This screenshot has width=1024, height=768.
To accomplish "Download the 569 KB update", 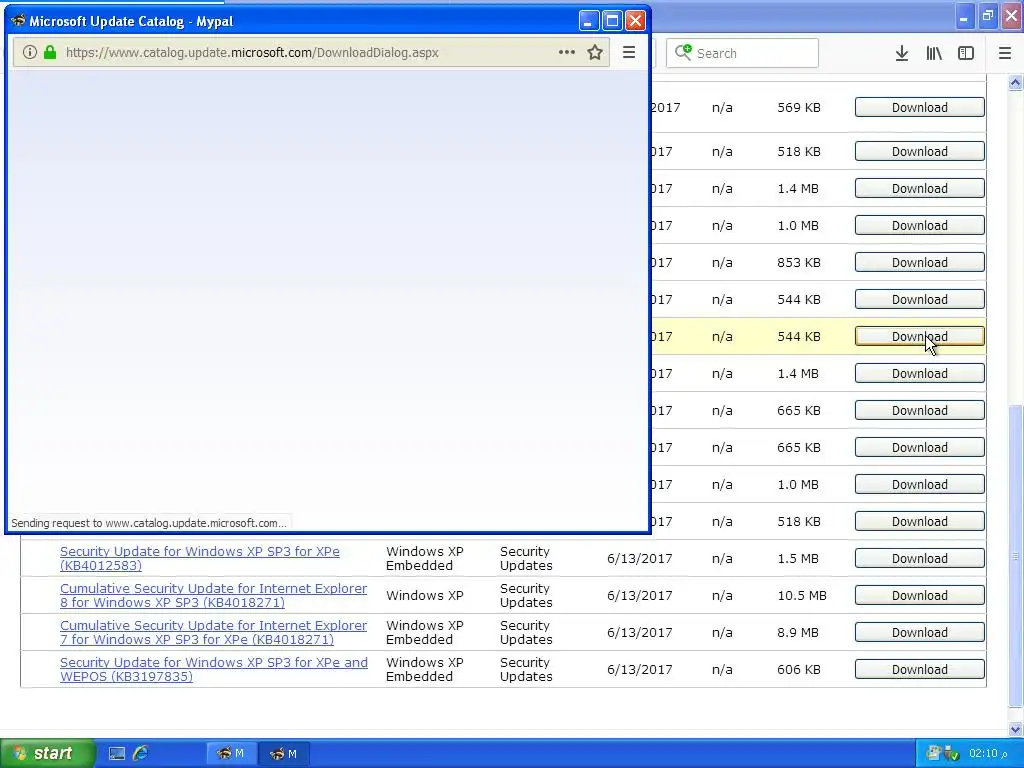I will pos(920,108).
